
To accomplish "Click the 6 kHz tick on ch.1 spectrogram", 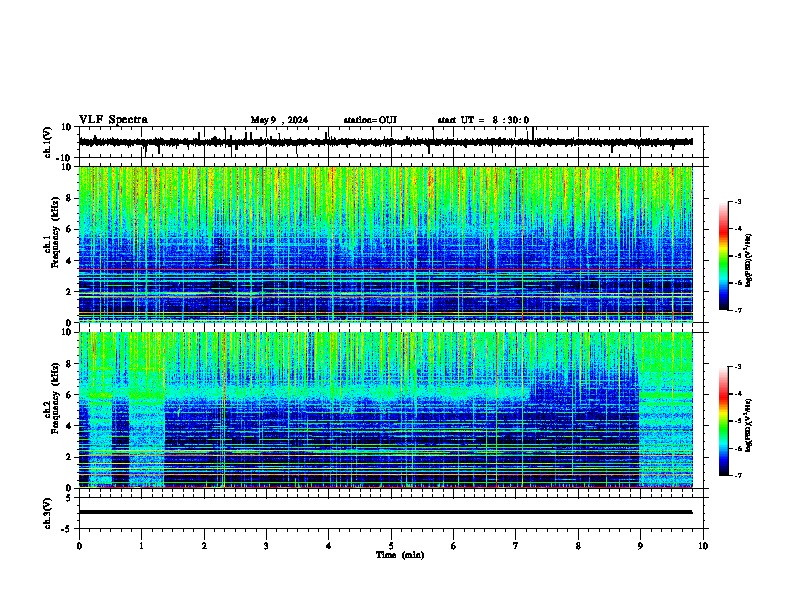I will (x=69, y=229).
